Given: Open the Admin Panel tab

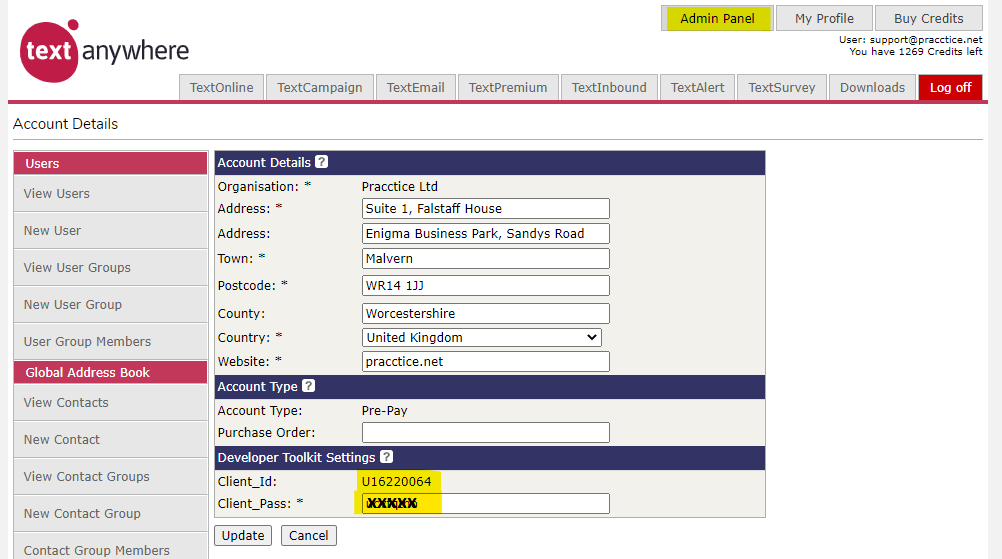Looking at the screenshot, I should click(x=717, y=19).
